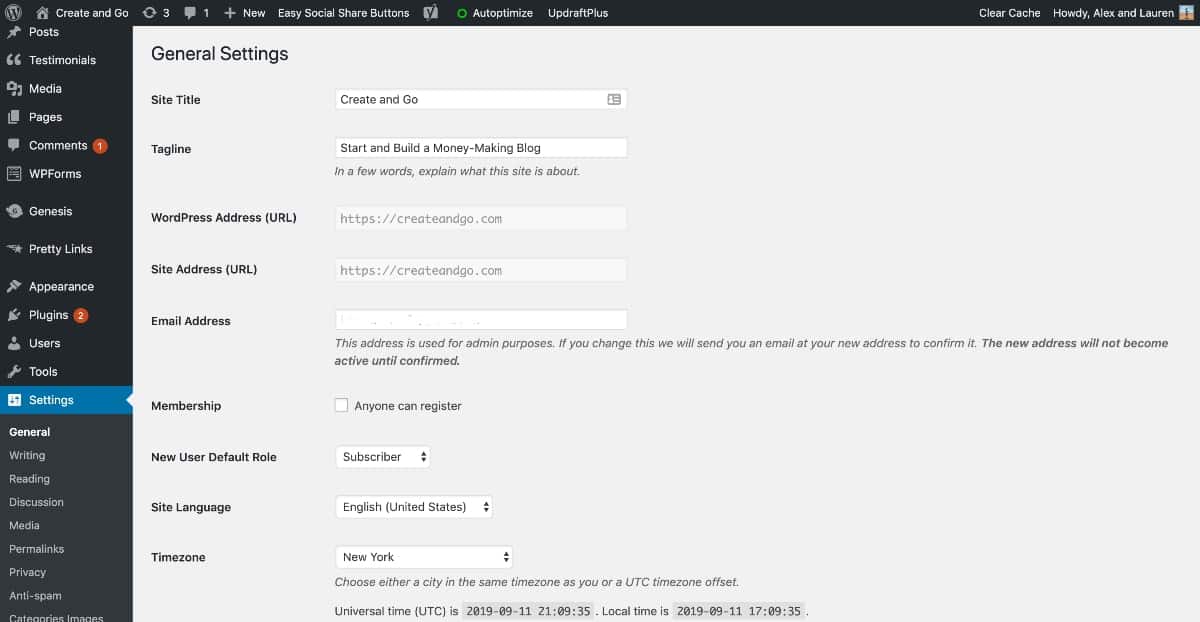Open UpdraftPlus from the admin bar
The width and height of the screenshot is (1200, 622).
click(x=578, y=13)
